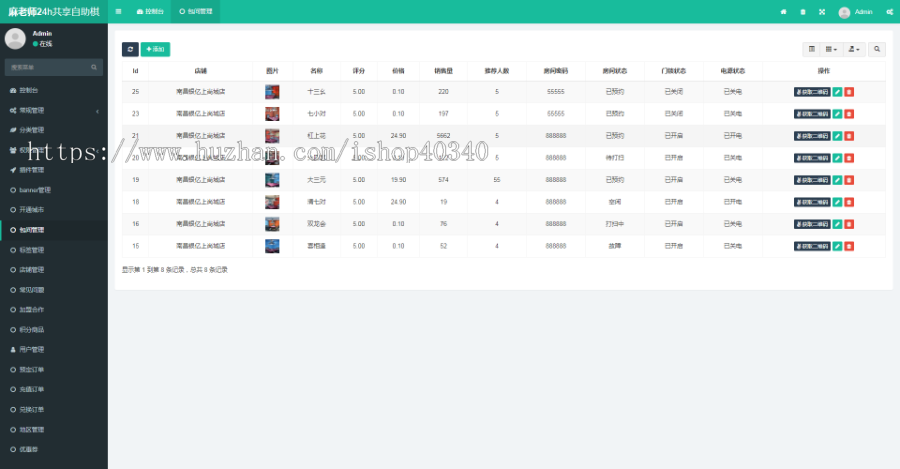This screenshot has width=900, height=469.
Task: Click the red delete icon for row 20
Action: 849,158
